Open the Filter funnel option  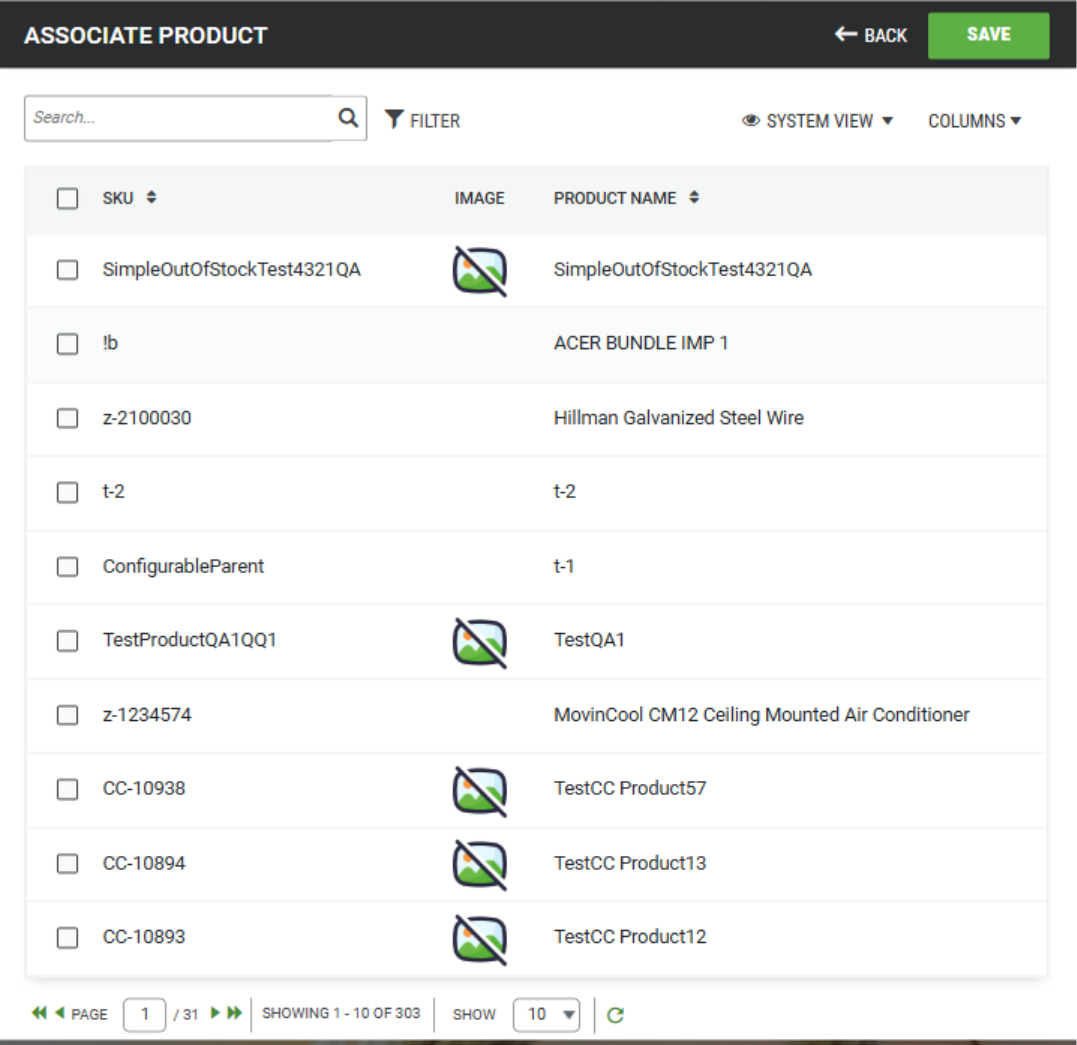coord(422,120)
